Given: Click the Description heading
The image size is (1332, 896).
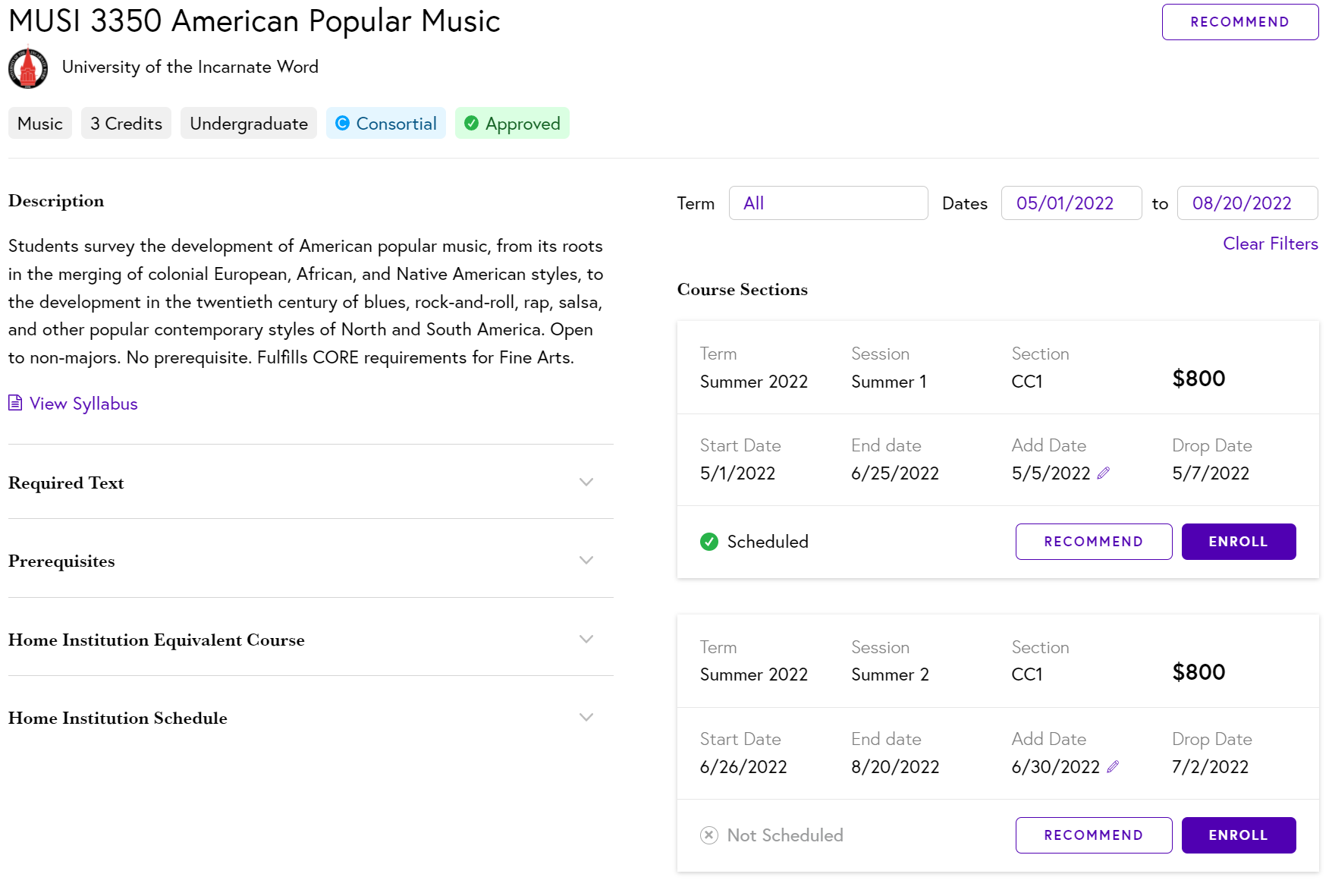Looking at the screenshot, I should click(x=56, y=201).
